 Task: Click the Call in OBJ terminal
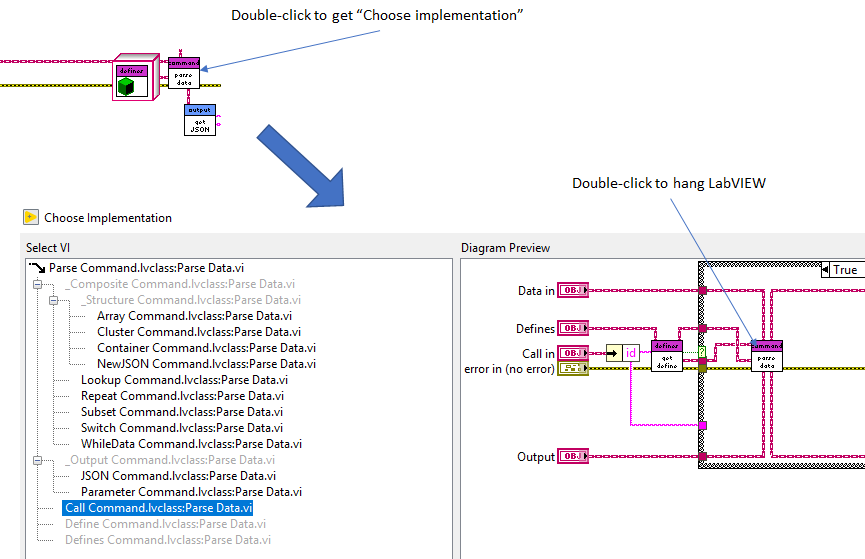(573, 353)
